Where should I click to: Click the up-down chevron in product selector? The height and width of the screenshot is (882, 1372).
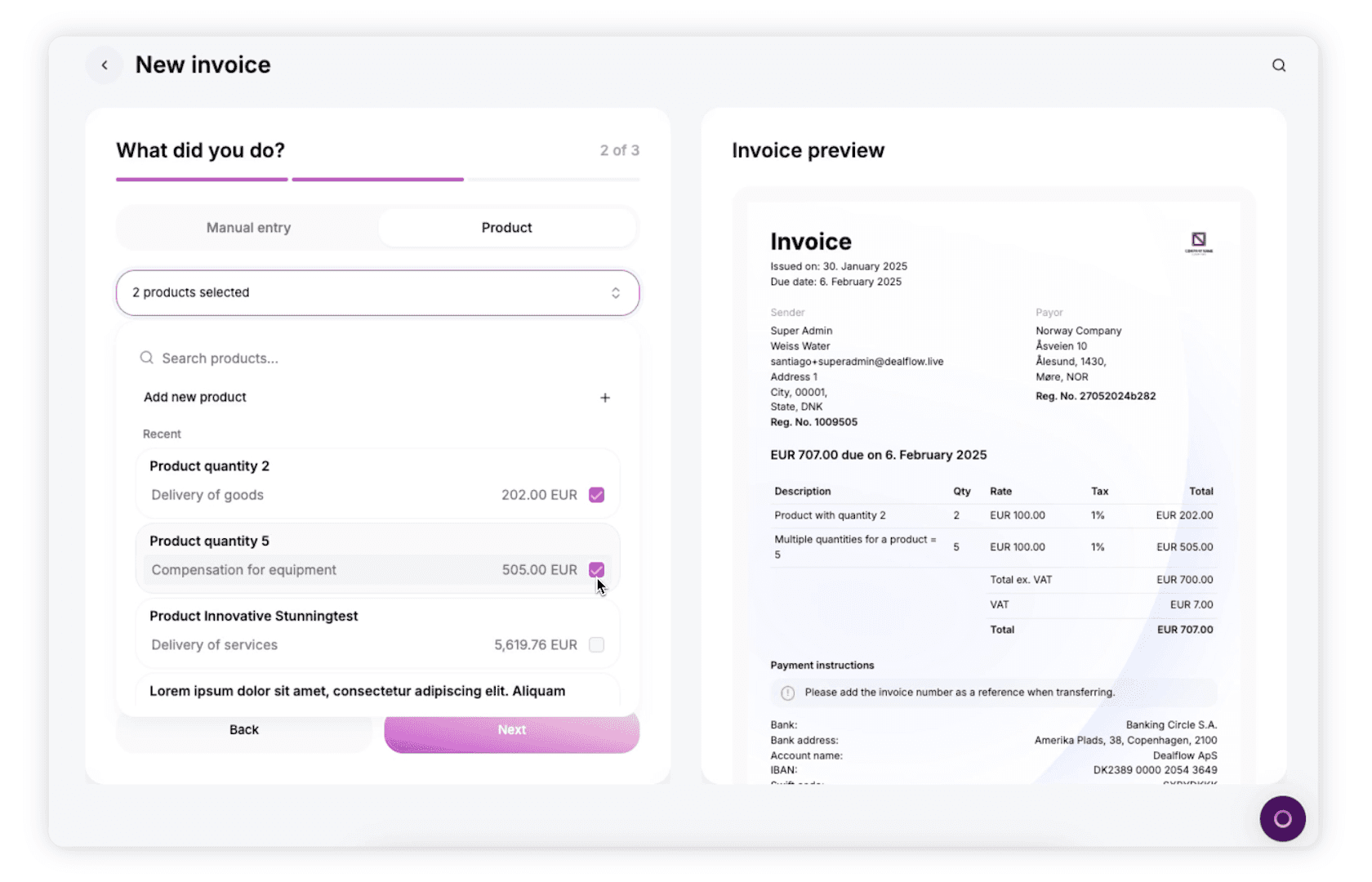click(616, 292)
